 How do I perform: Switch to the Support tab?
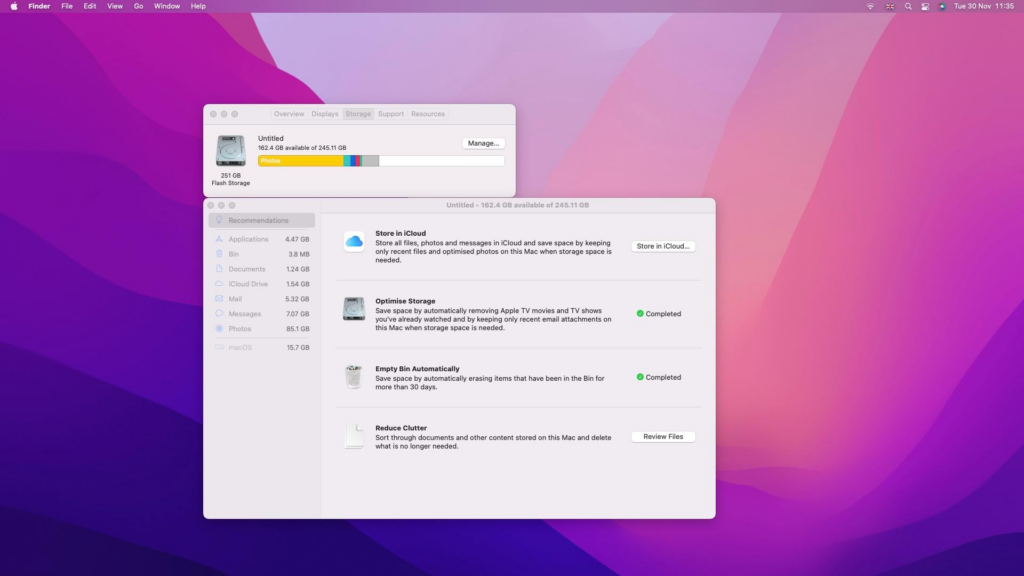pos(391,114)
